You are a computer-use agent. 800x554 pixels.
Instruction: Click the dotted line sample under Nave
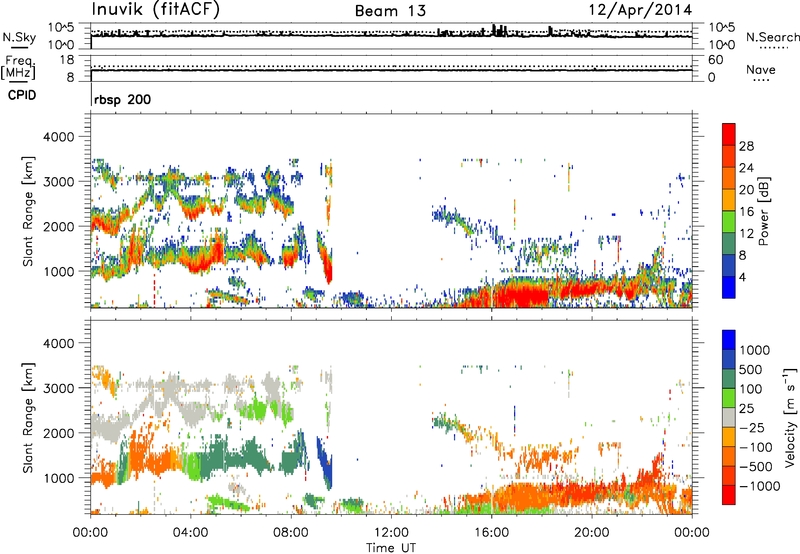pos(761,81)
